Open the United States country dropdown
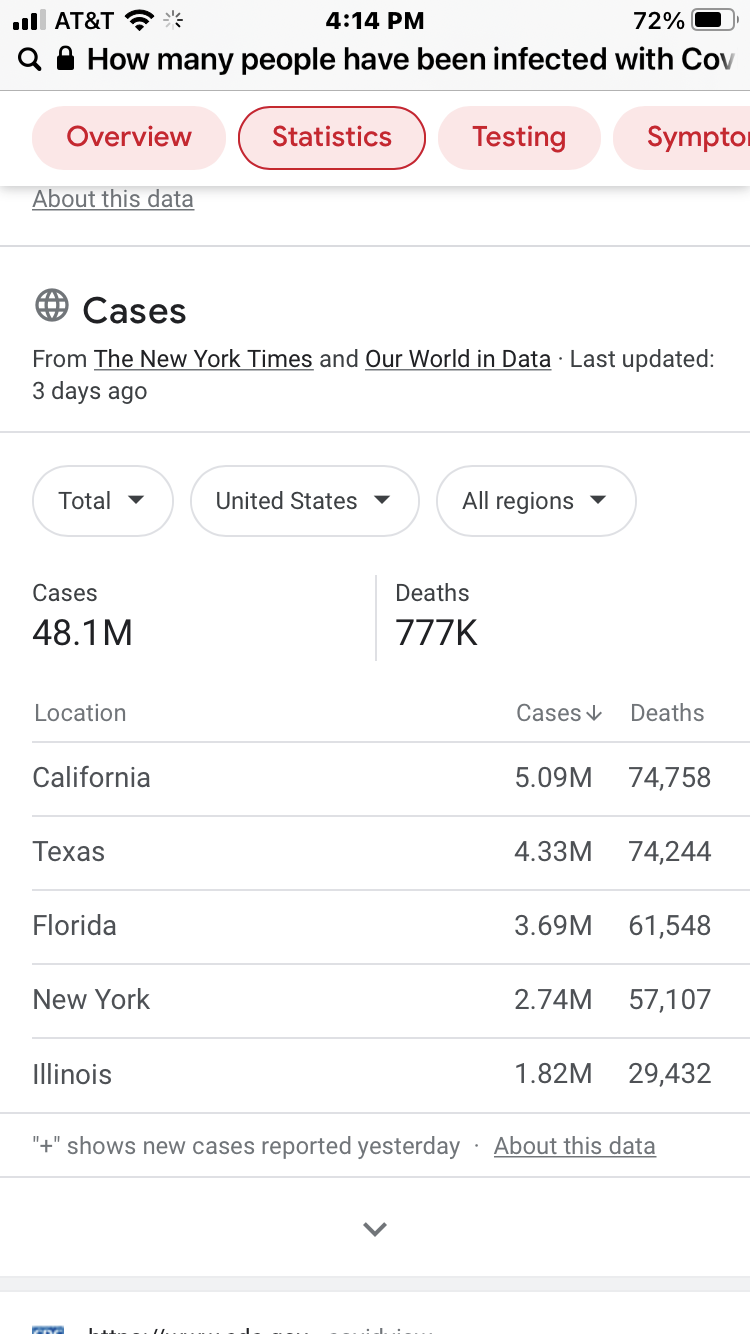 [303, 501]
